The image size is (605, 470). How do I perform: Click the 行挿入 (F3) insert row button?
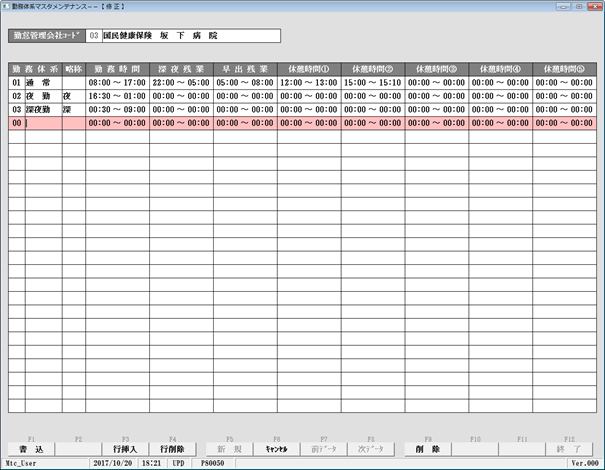(125, 449)
